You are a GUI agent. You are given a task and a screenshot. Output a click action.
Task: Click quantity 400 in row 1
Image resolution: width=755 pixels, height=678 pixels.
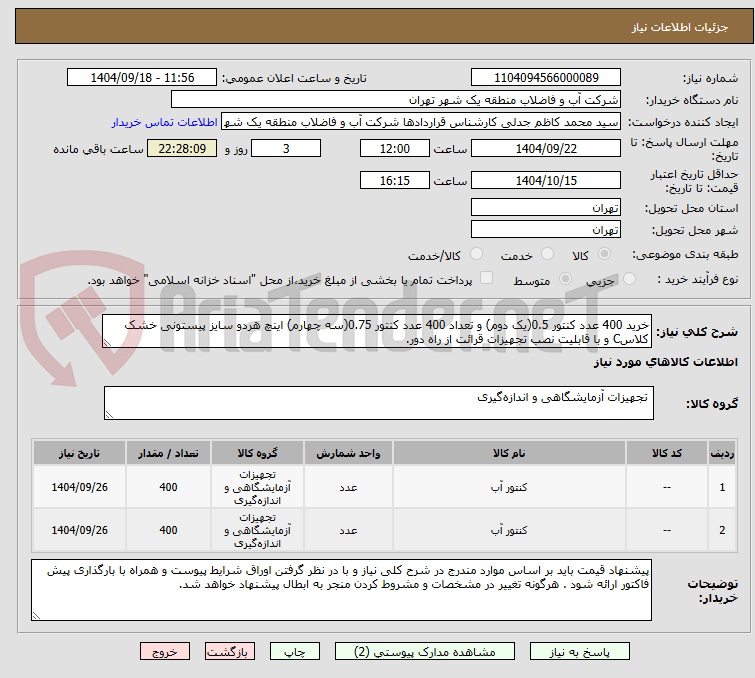click(168, 487)
